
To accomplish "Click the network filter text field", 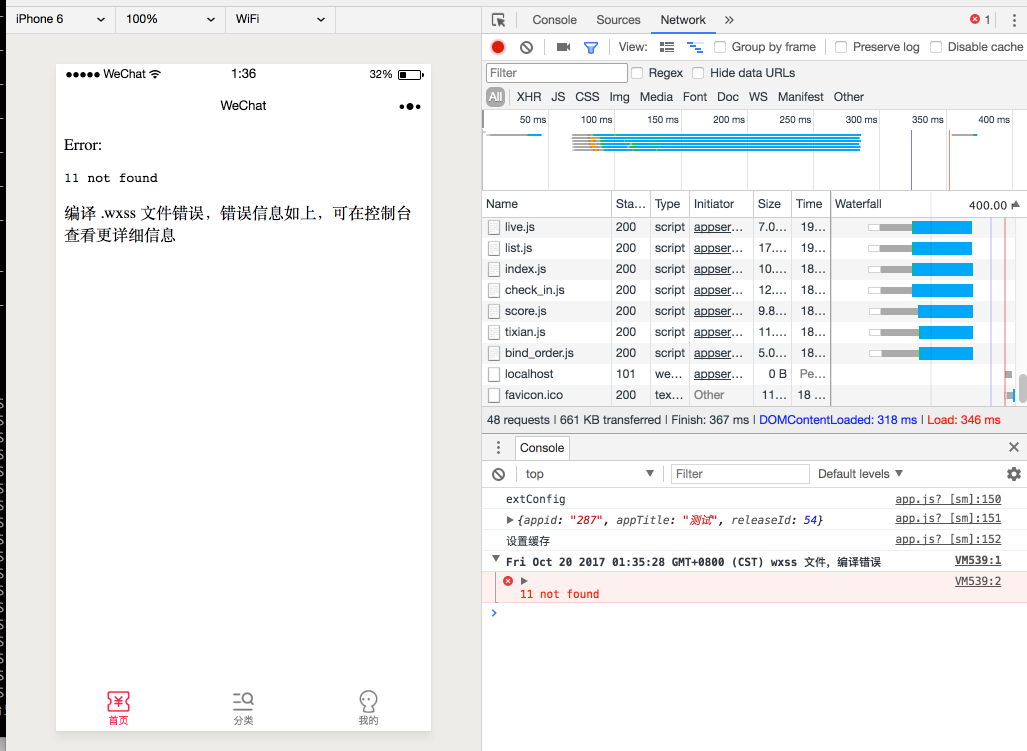I will [x=557, y=73].
